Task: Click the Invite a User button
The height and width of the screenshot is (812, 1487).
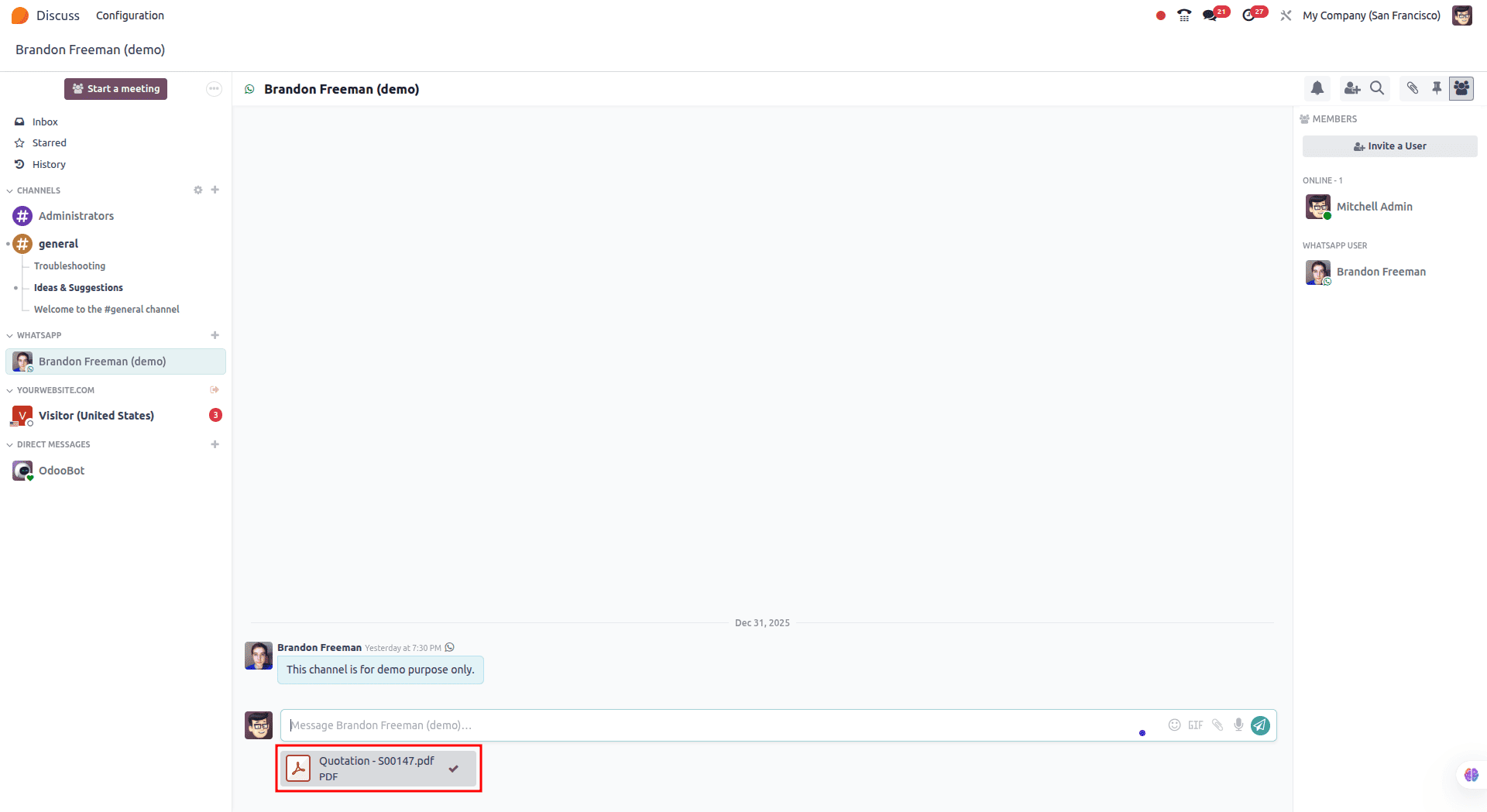Action: 1389,146
